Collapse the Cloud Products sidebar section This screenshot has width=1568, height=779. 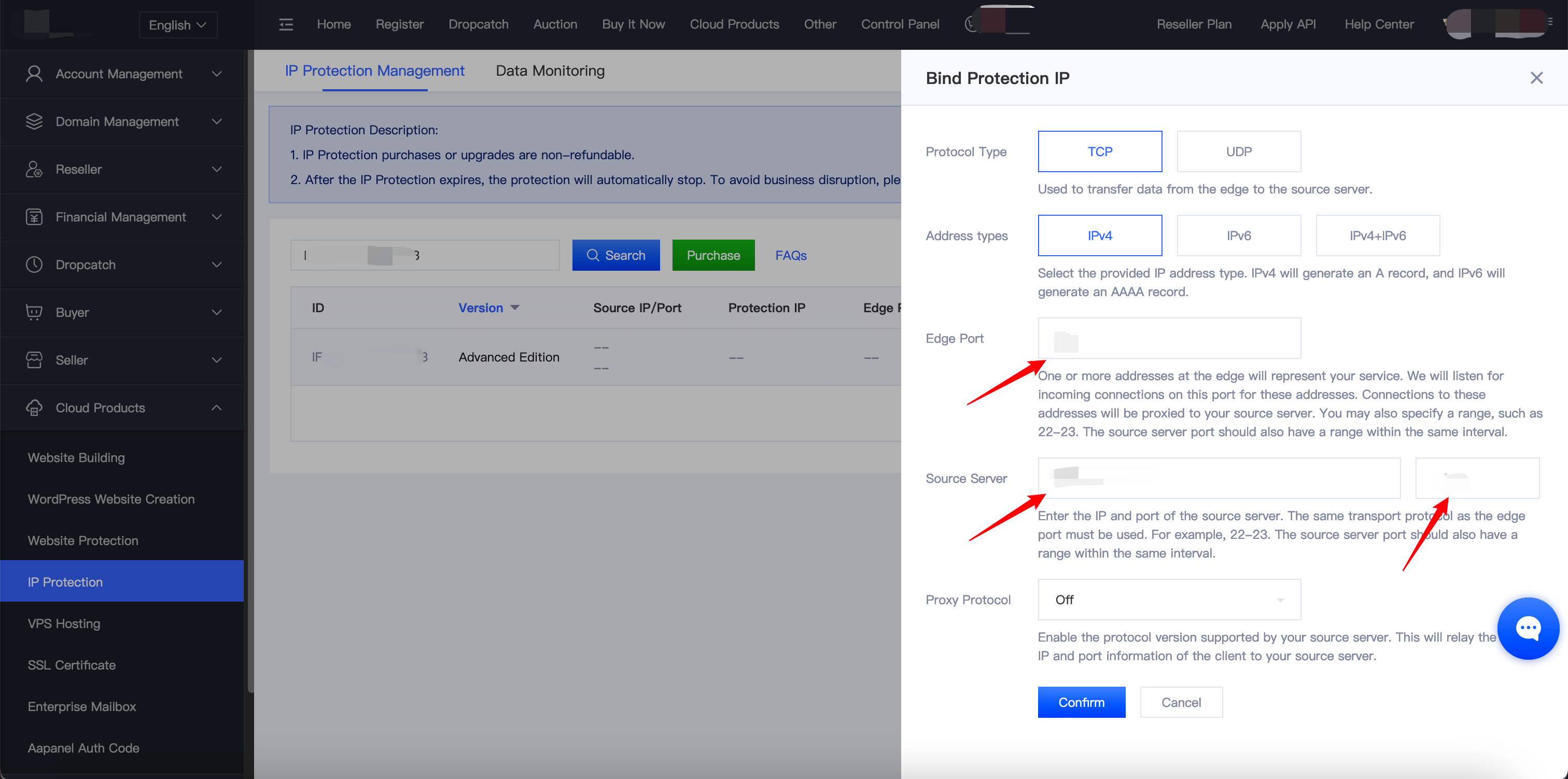tap(216, 408)
